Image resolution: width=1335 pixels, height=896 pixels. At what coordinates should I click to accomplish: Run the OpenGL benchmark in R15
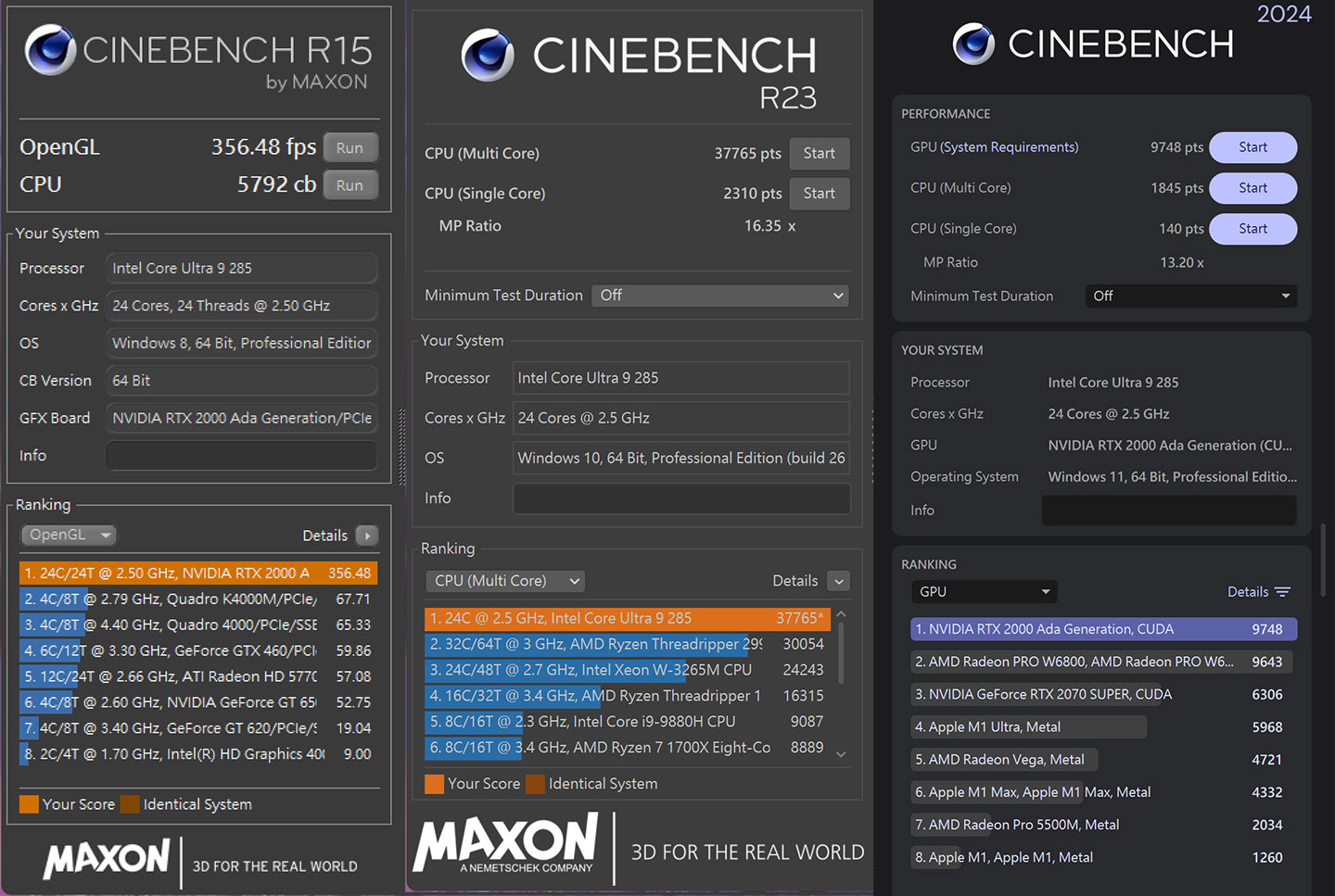coord(350,146)
